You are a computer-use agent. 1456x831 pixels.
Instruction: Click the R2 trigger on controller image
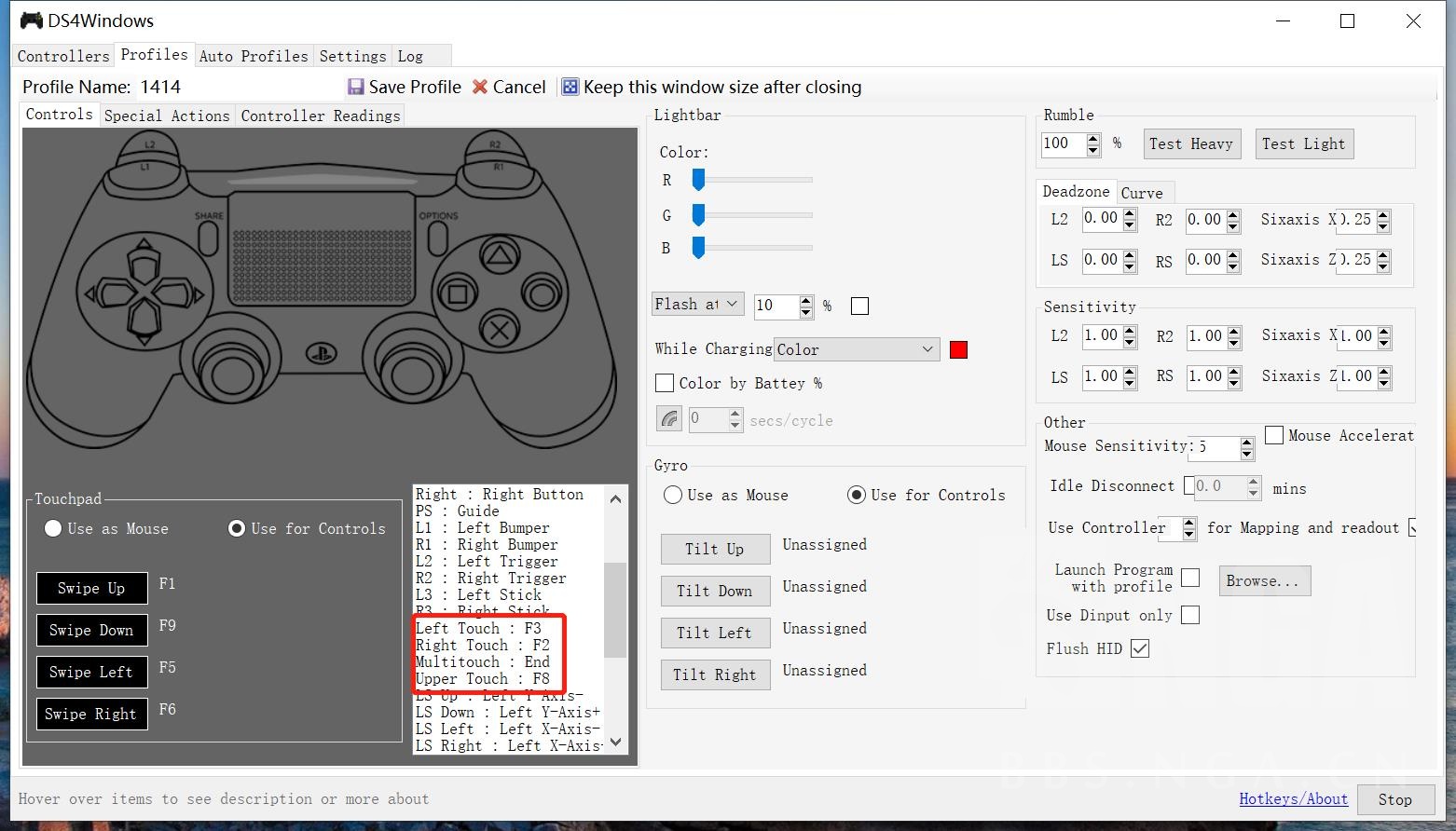pyautogui.click(x=495, y=144)
